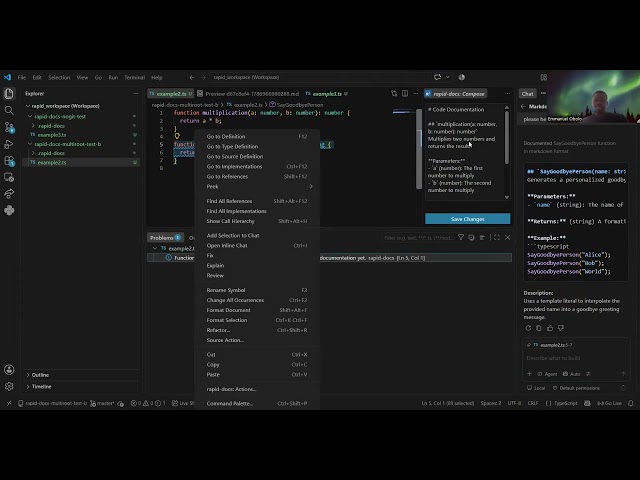Toggle the table/tree view icon in Problems panel
Viewport: 640px width, 480px height.
point(482,237)
